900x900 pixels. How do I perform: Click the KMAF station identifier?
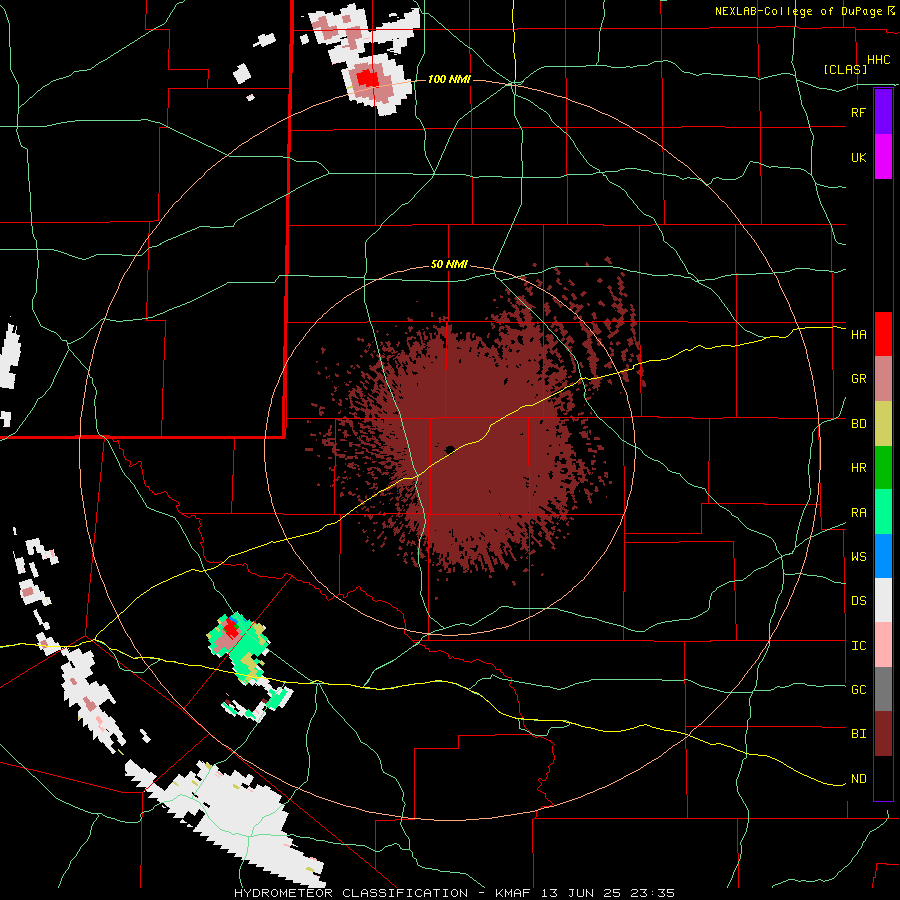tap(513, 893)
